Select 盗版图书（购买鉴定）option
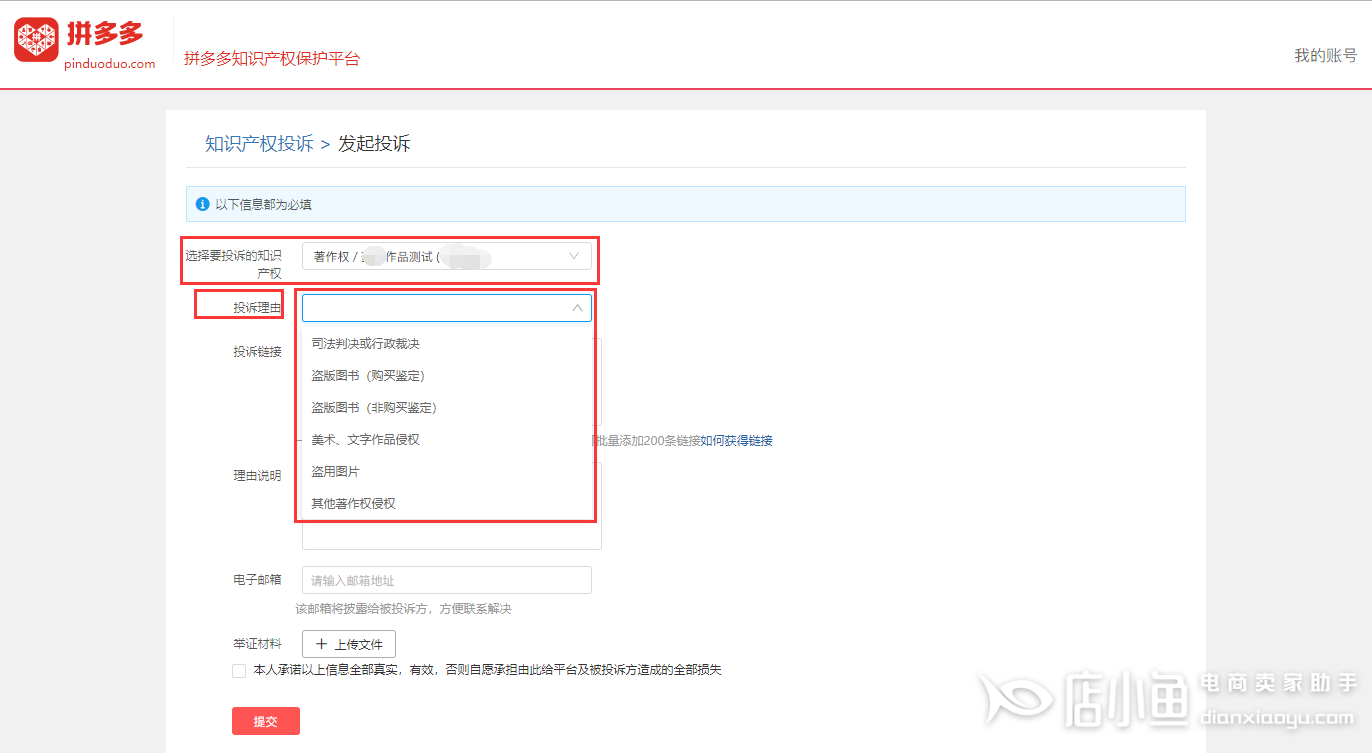Viewport: 1372px width, 753px height. tap(446, 376)
